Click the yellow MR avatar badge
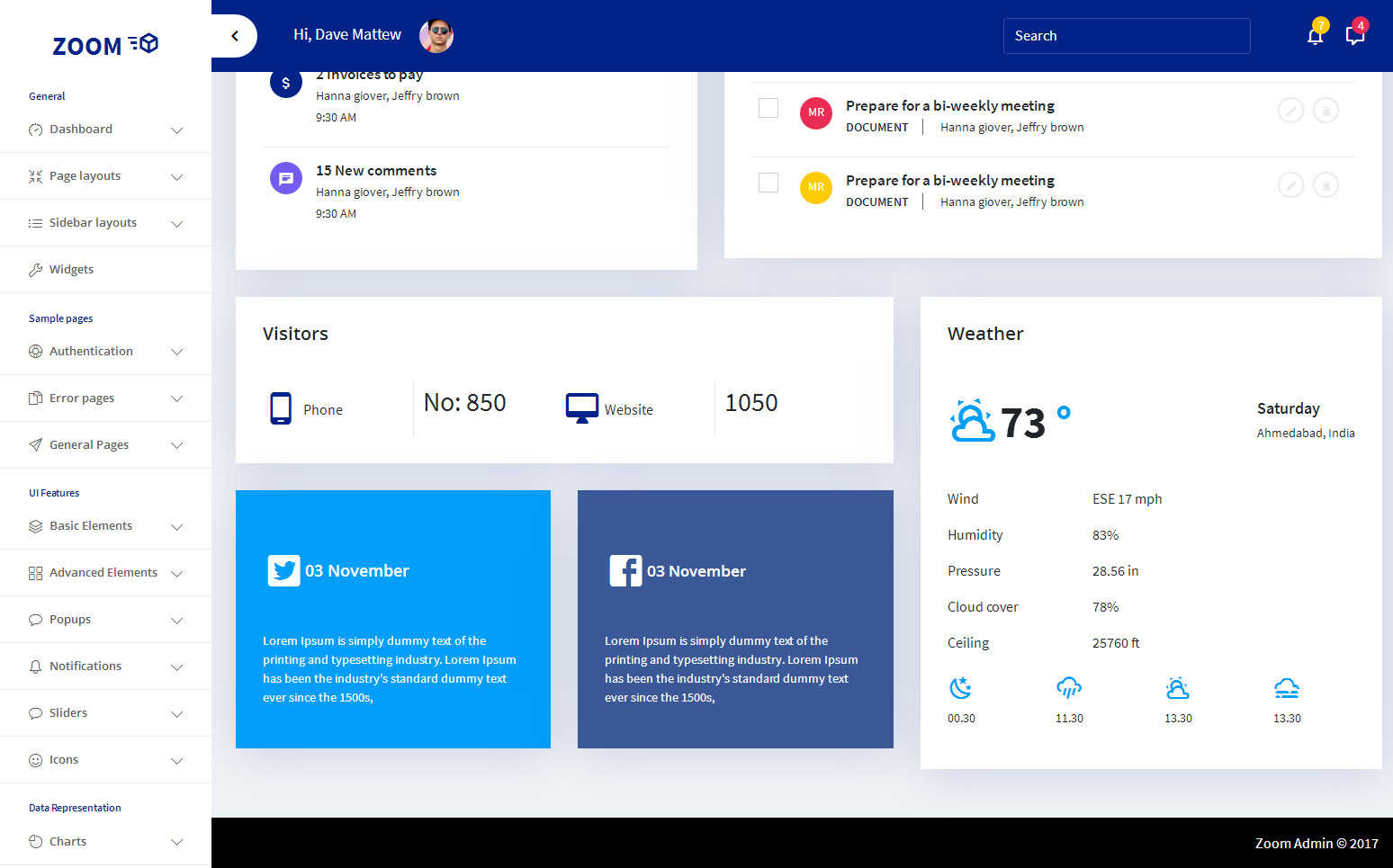This screenshot has width=1393, height=868. point(816,188)
